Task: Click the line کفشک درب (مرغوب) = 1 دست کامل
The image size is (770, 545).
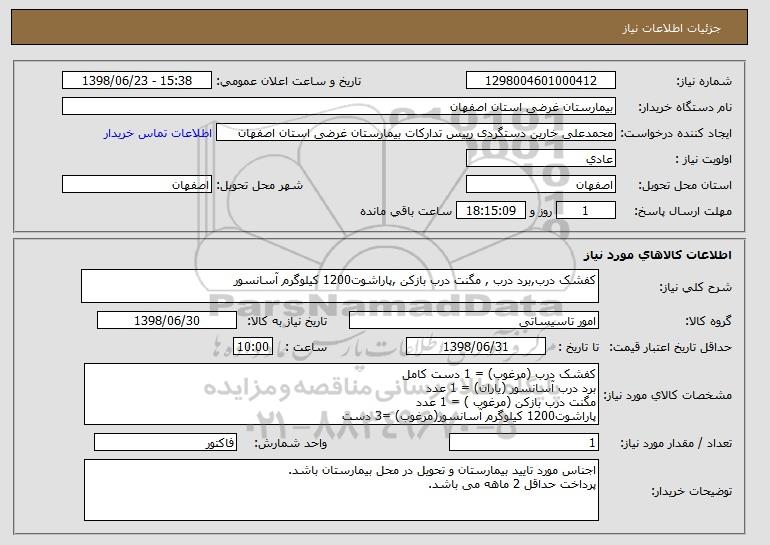Action: pos(499,374)
